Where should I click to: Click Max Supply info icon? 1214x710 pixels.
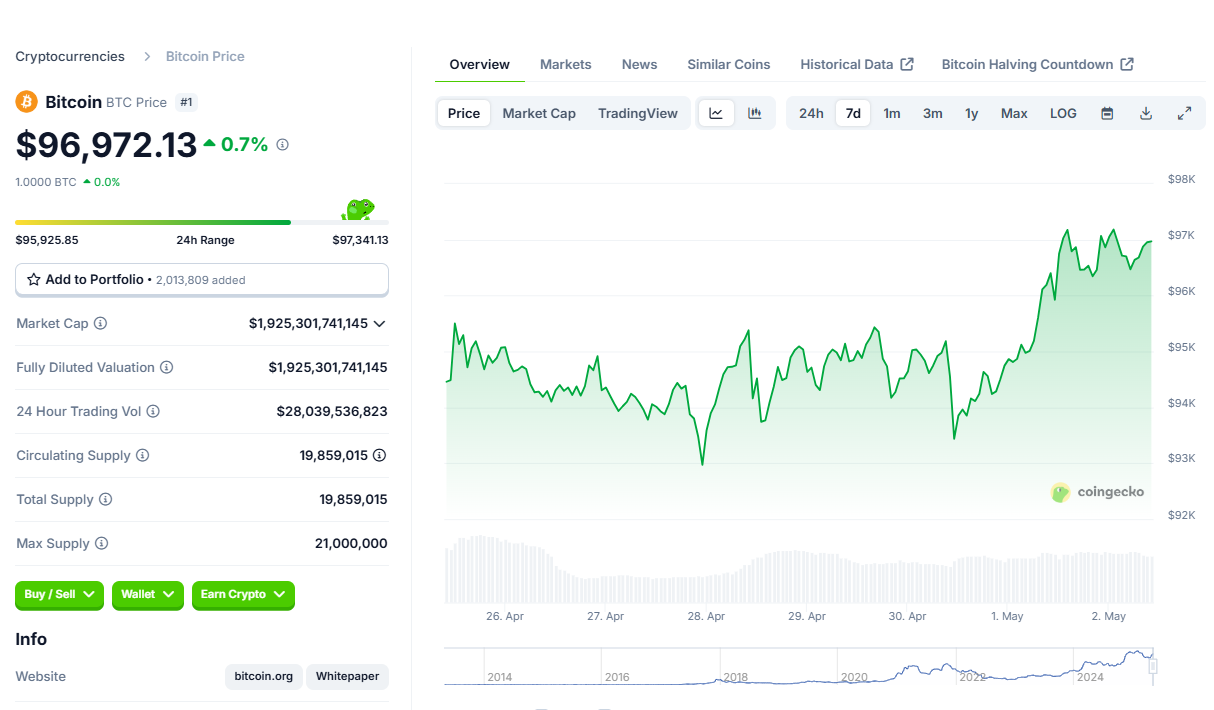(x=101, y=544)
